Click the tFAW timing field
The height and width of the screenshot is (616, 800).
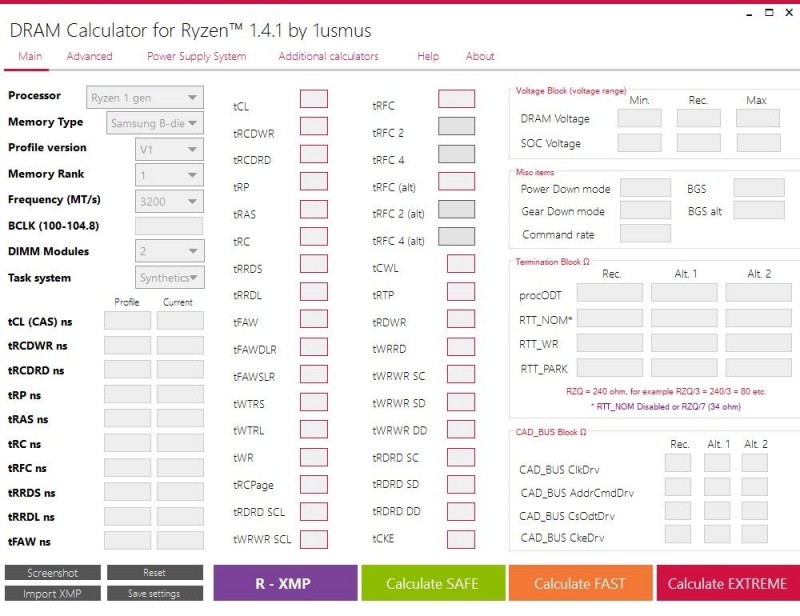[x=314, y=319]
